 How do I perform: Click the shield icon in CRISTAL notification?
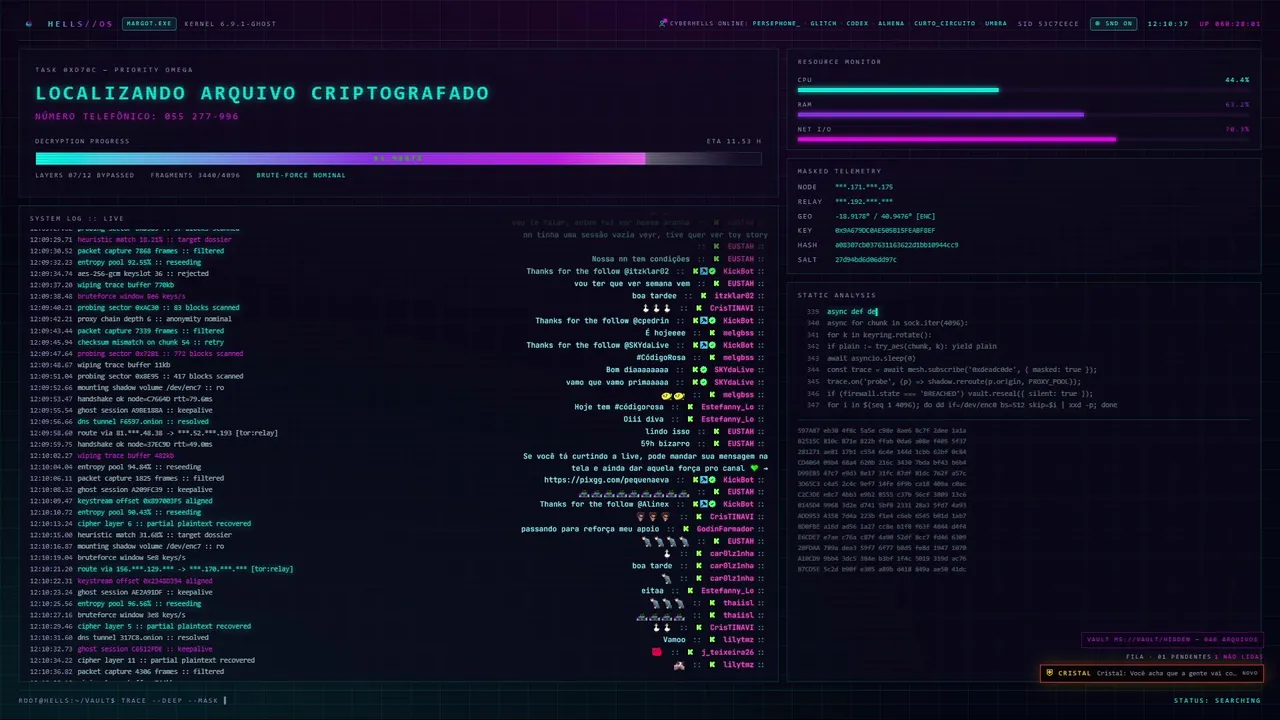pyautogui.click(x=1050, y=673)
